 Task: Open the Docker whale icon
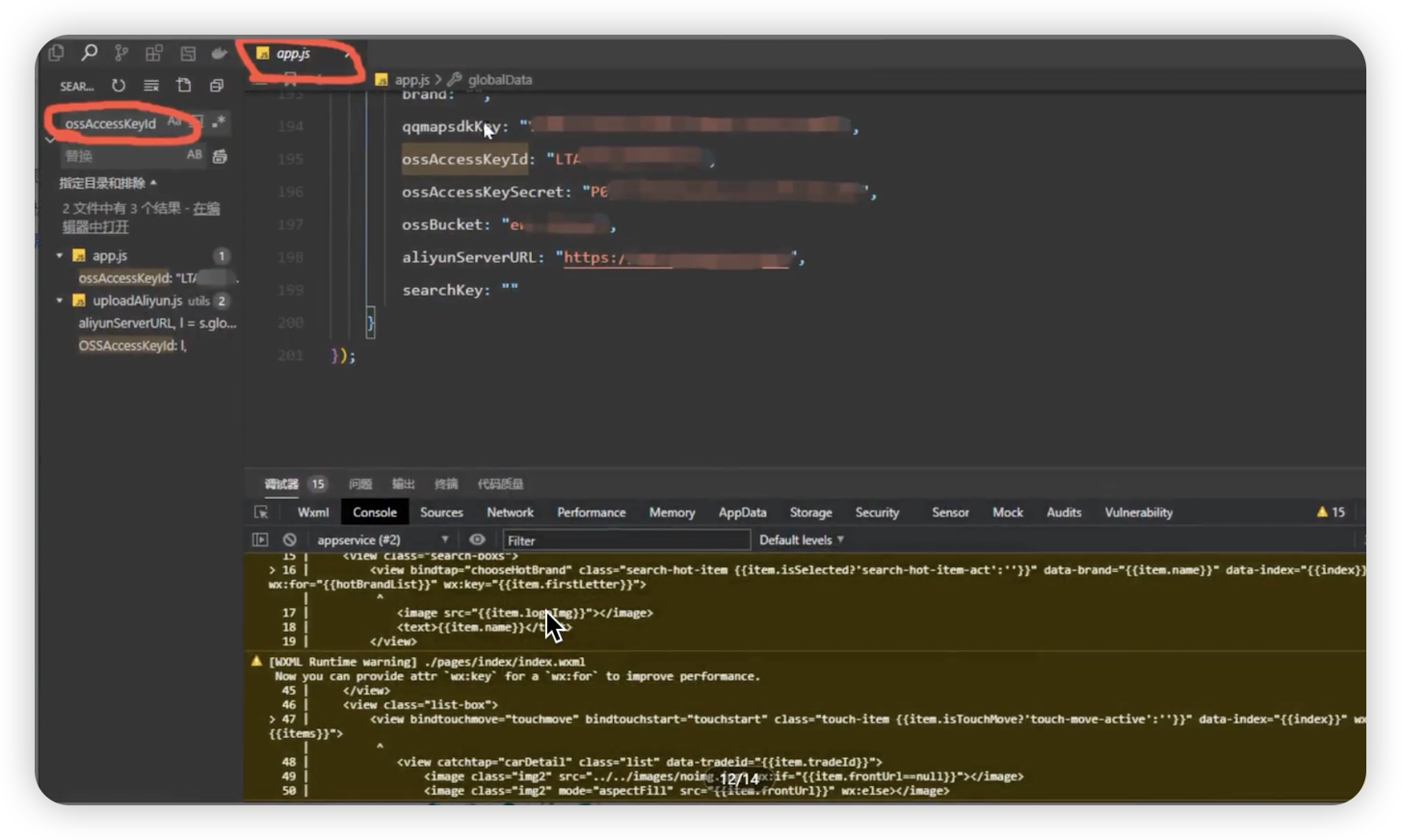[220, 53]
